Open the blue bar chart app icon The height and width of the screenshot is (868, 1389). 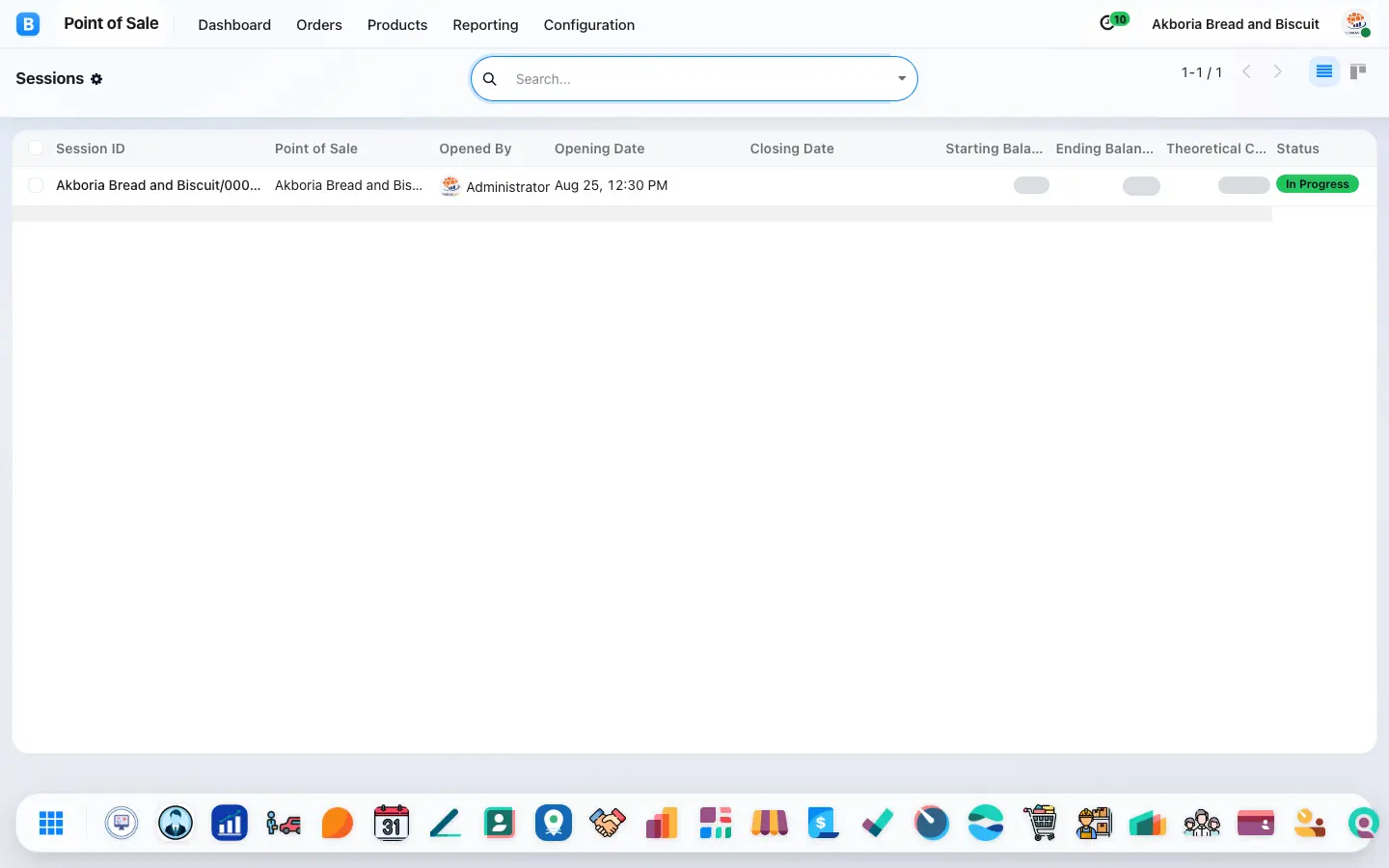click(230, 823)
